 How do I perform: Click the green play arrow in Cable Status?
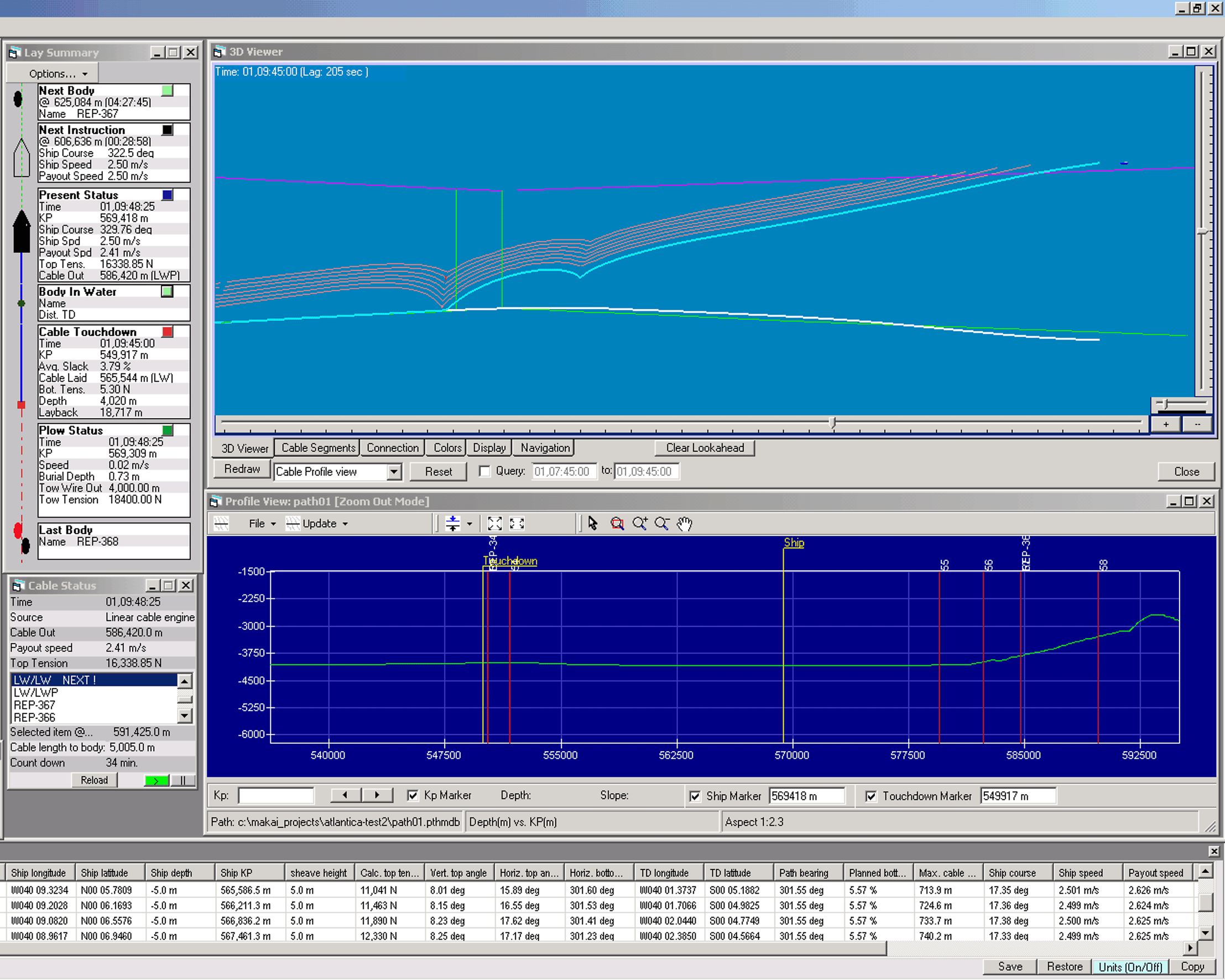(x=157, y=780)
